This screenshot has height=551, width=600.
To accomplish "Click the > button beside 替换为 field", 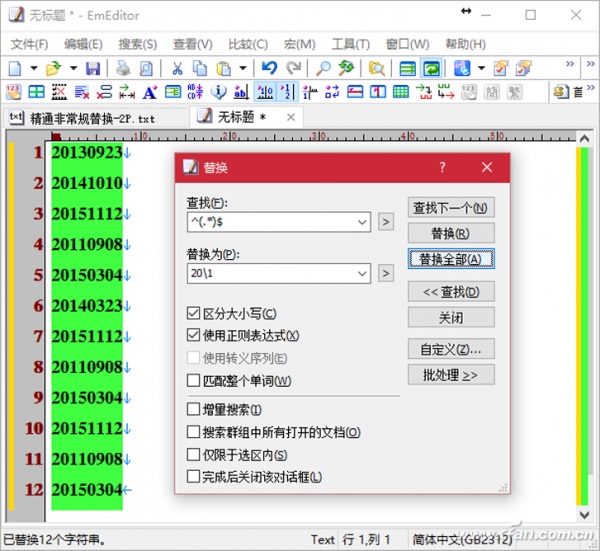I will coord(386,273).
